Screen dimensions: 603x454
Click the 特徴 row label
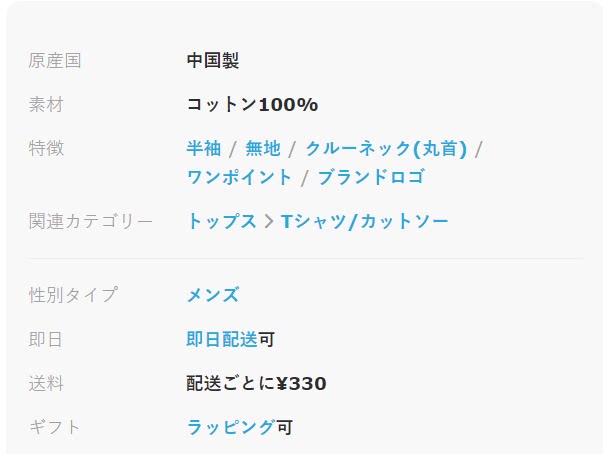46,149
